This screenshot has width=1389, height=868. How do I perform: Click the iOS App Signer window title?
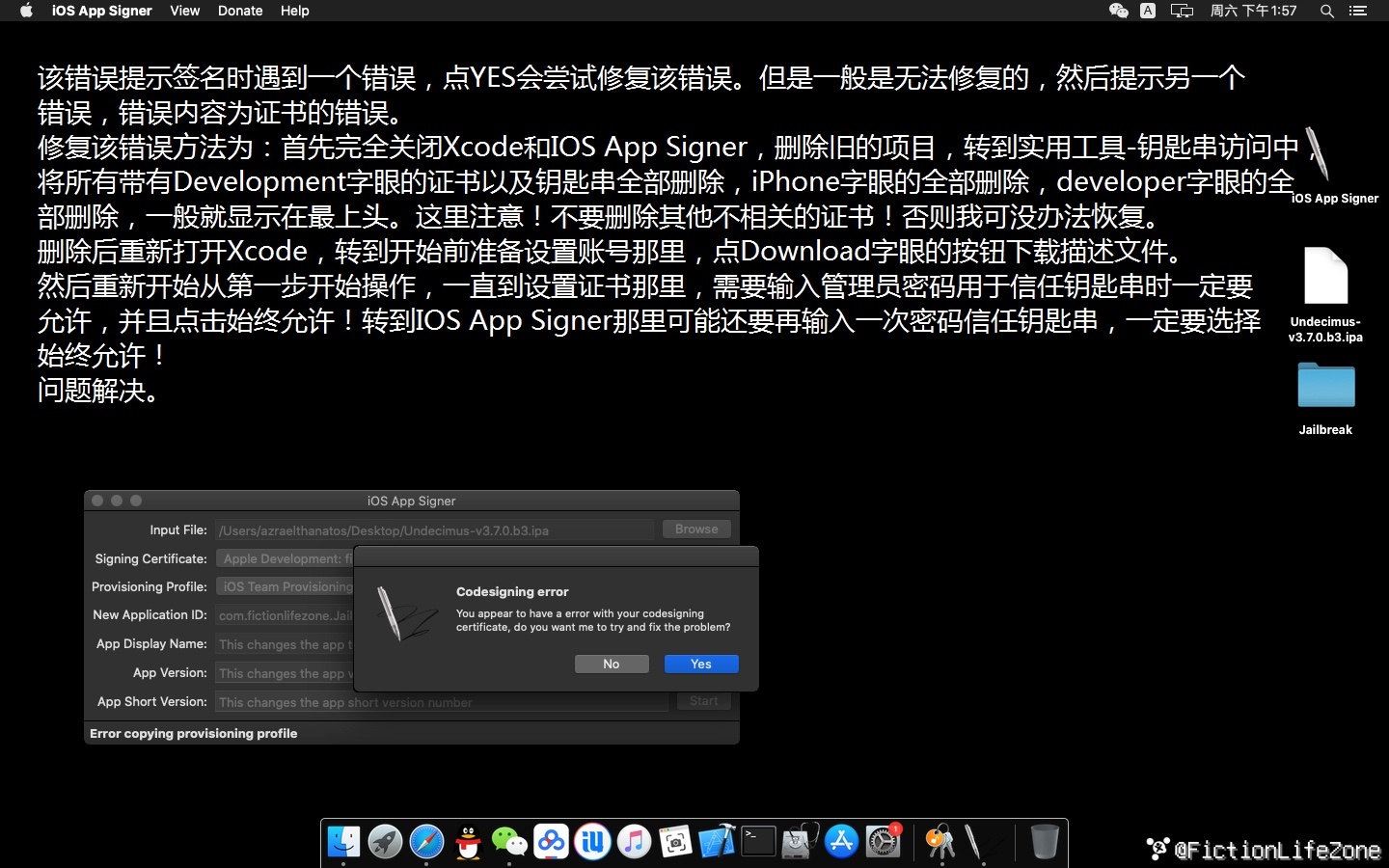click(411, 501)
